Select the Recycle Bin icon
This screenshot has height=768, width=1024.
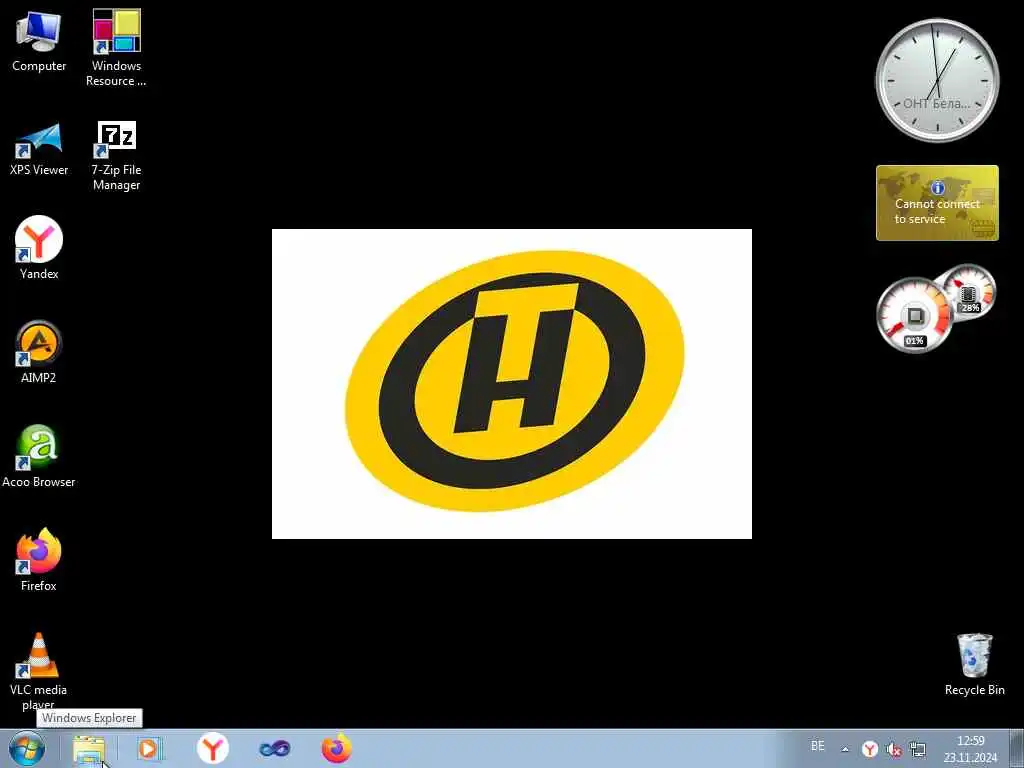[x=974, y=664]
